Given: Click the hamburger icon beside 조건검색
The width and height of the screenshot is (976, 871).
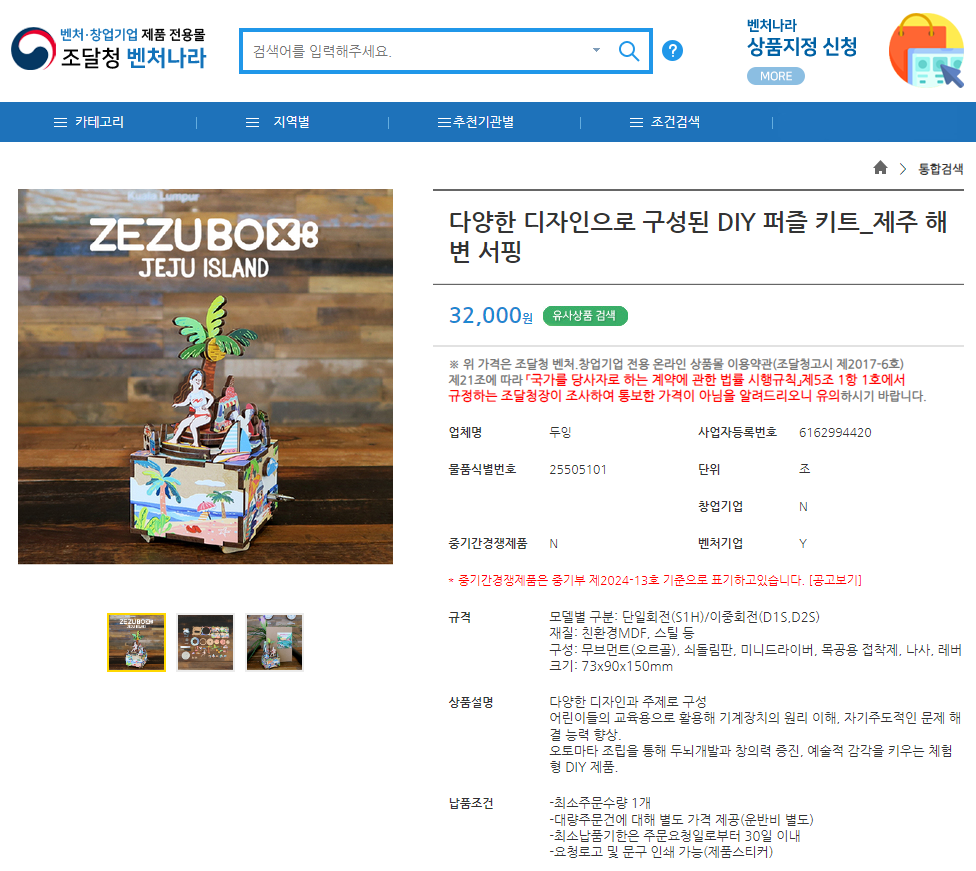Looking at the screenshot, I should [x=636, y=123].
